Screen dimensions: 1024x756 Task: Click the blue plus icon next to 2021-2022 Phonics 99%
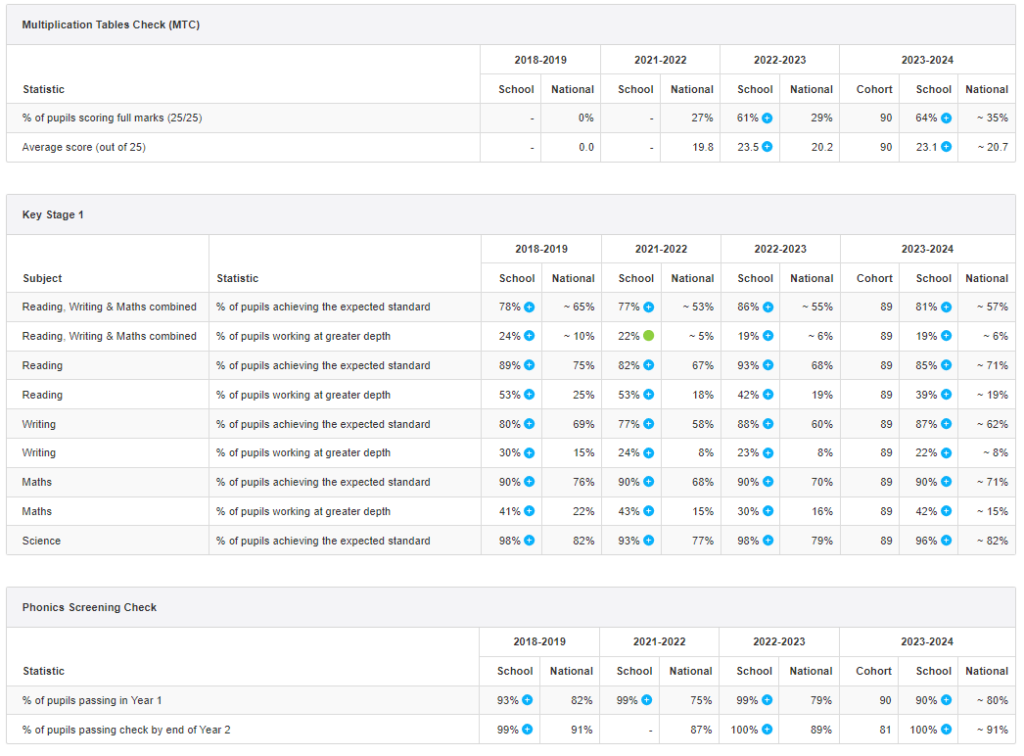click(x=647, y=700)
